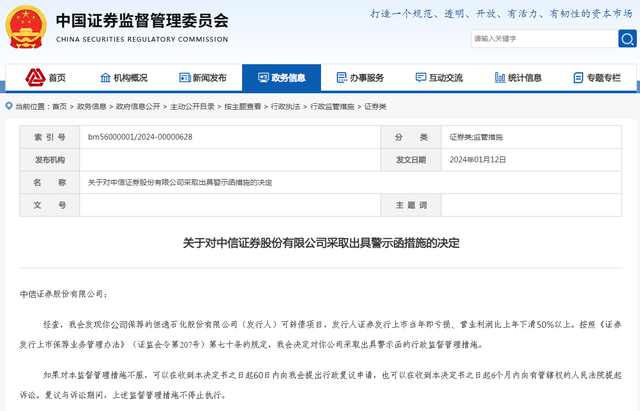
Task: Go to 行政执法 in the breadcrumb
Action: (x=285, y=107)
